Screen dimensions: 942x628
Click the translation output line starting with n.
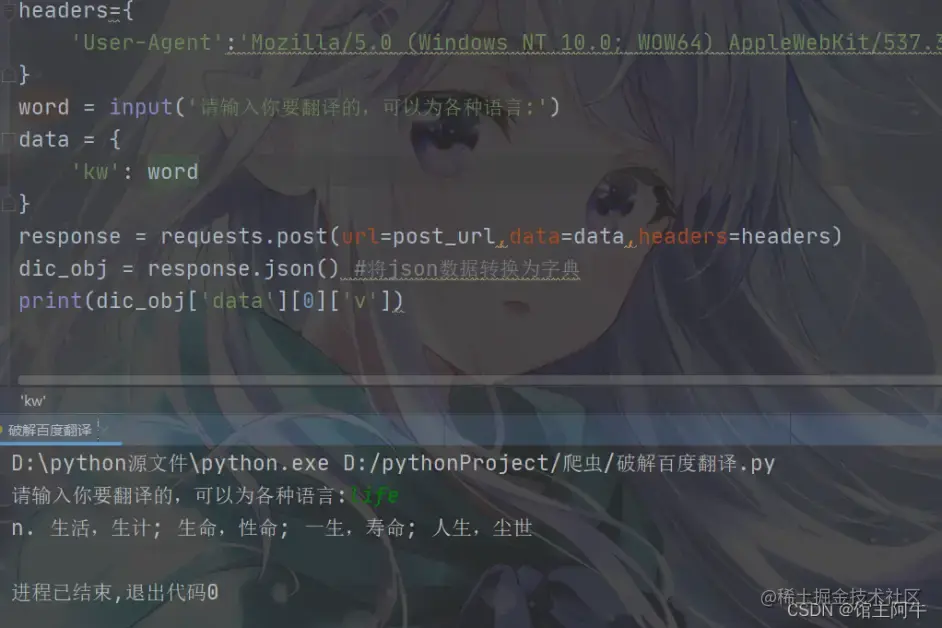272,528
